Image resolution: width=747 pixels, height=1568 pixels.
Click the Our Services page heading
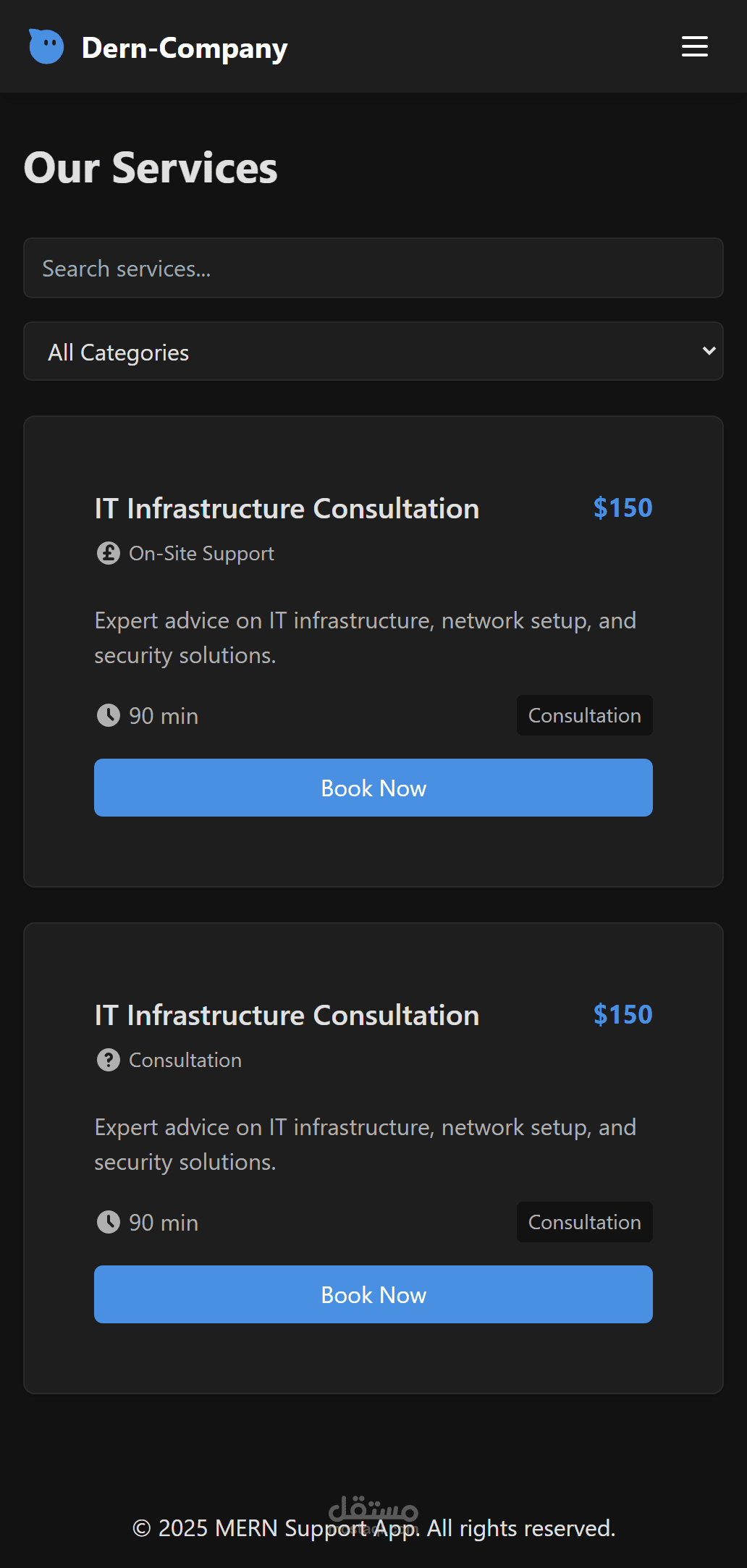(151, 169)
